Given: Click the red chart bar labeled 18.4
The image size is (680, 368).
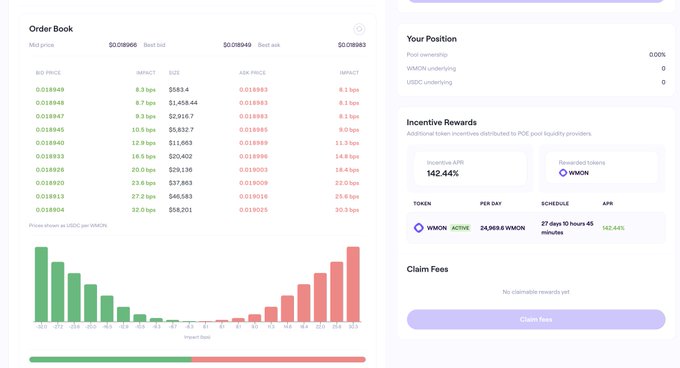Looking at the screenshot, I should tap(304, 303).
